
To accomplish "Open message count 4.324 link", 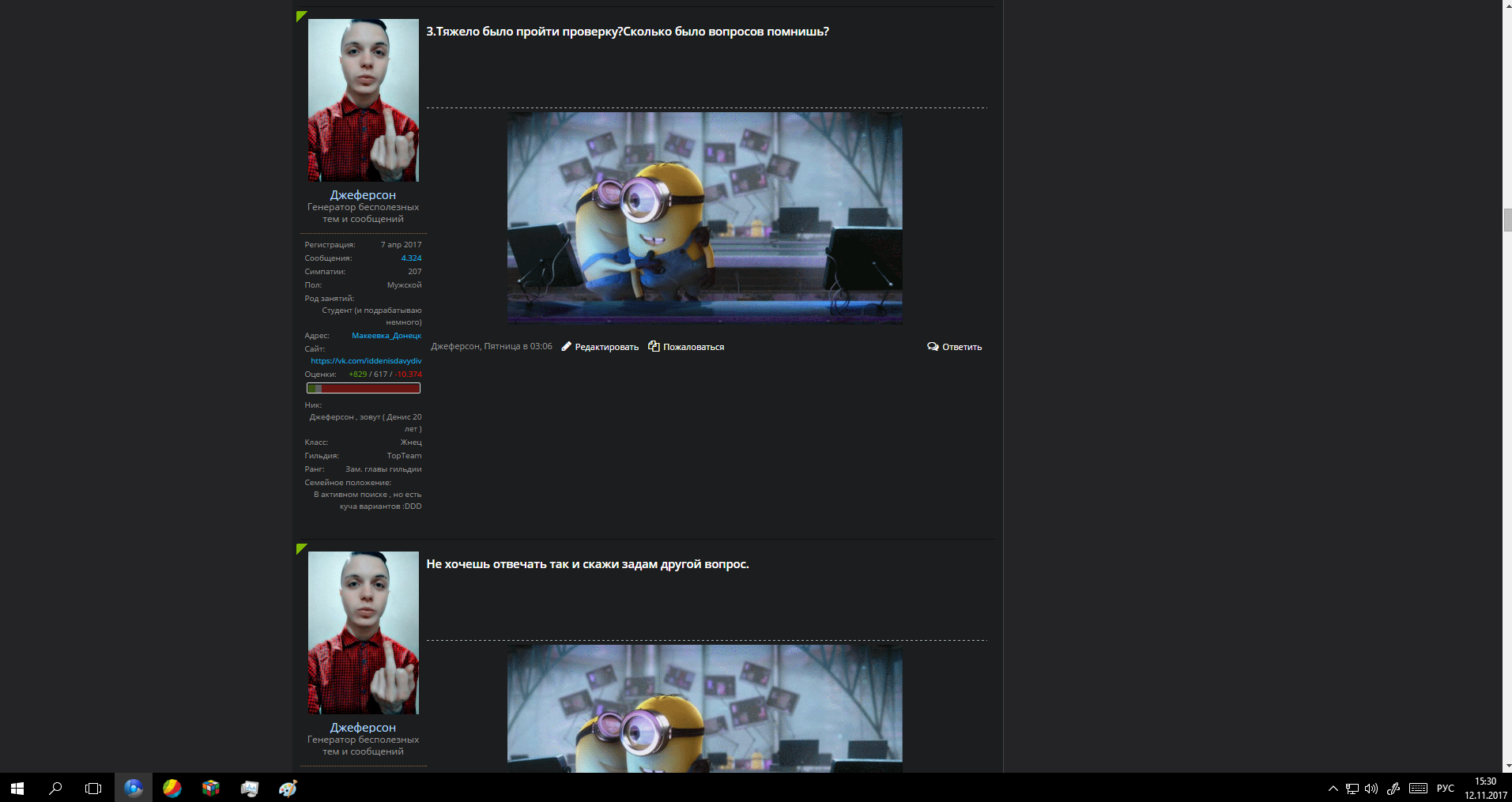I will [411, 258].
